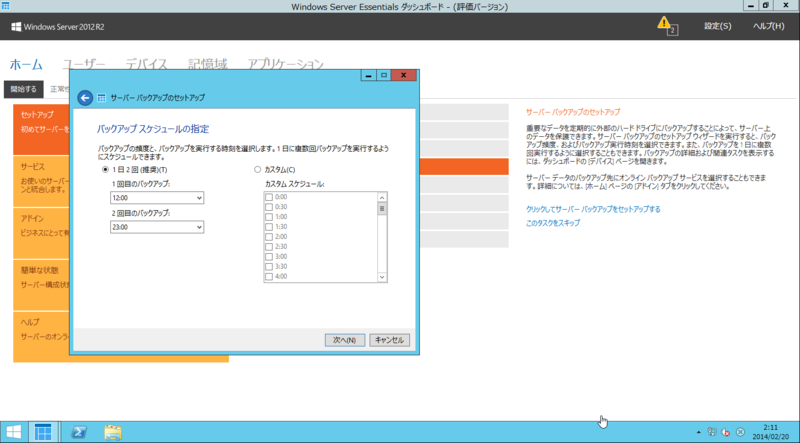This screenshot has width=800, height=443.
Task: Open the 2回目のバックアップ time dropdown
Action: tap(157, 227)
